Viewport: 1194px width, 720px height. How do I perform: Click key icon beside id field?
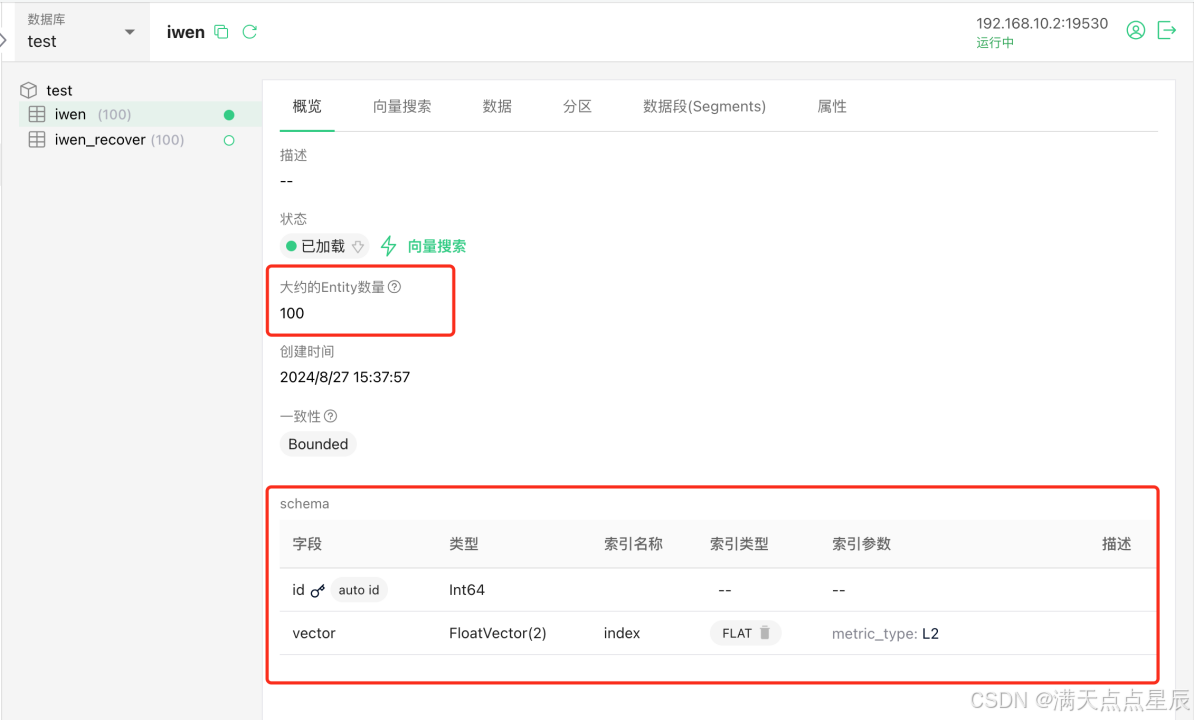[318, 591]
